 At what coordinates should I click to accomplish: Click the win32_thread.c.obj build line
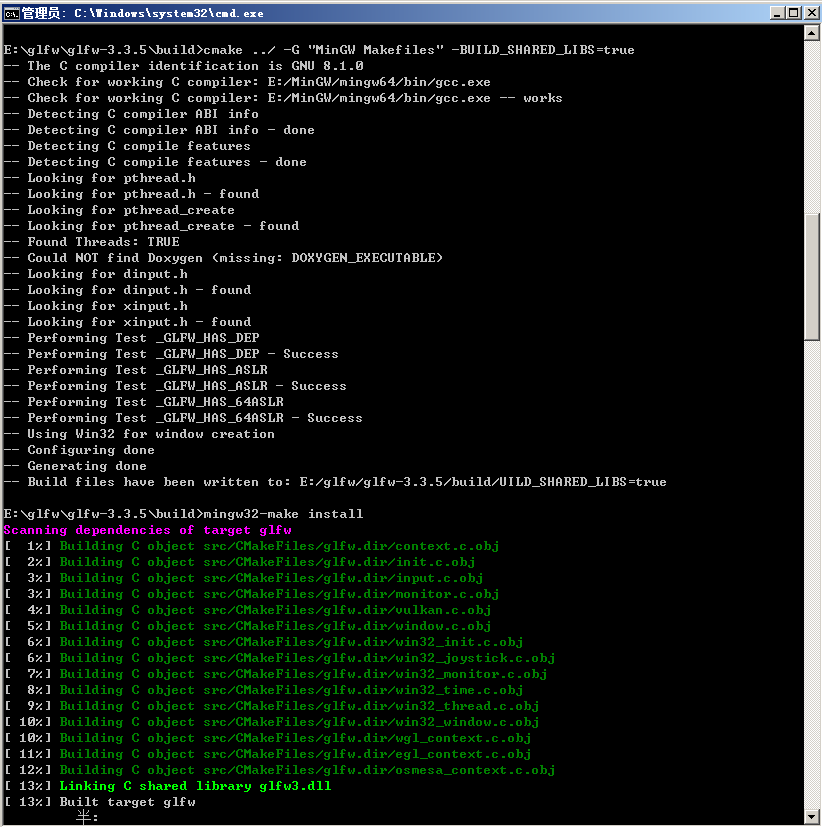pyautogui.click(x=272, y=706)
